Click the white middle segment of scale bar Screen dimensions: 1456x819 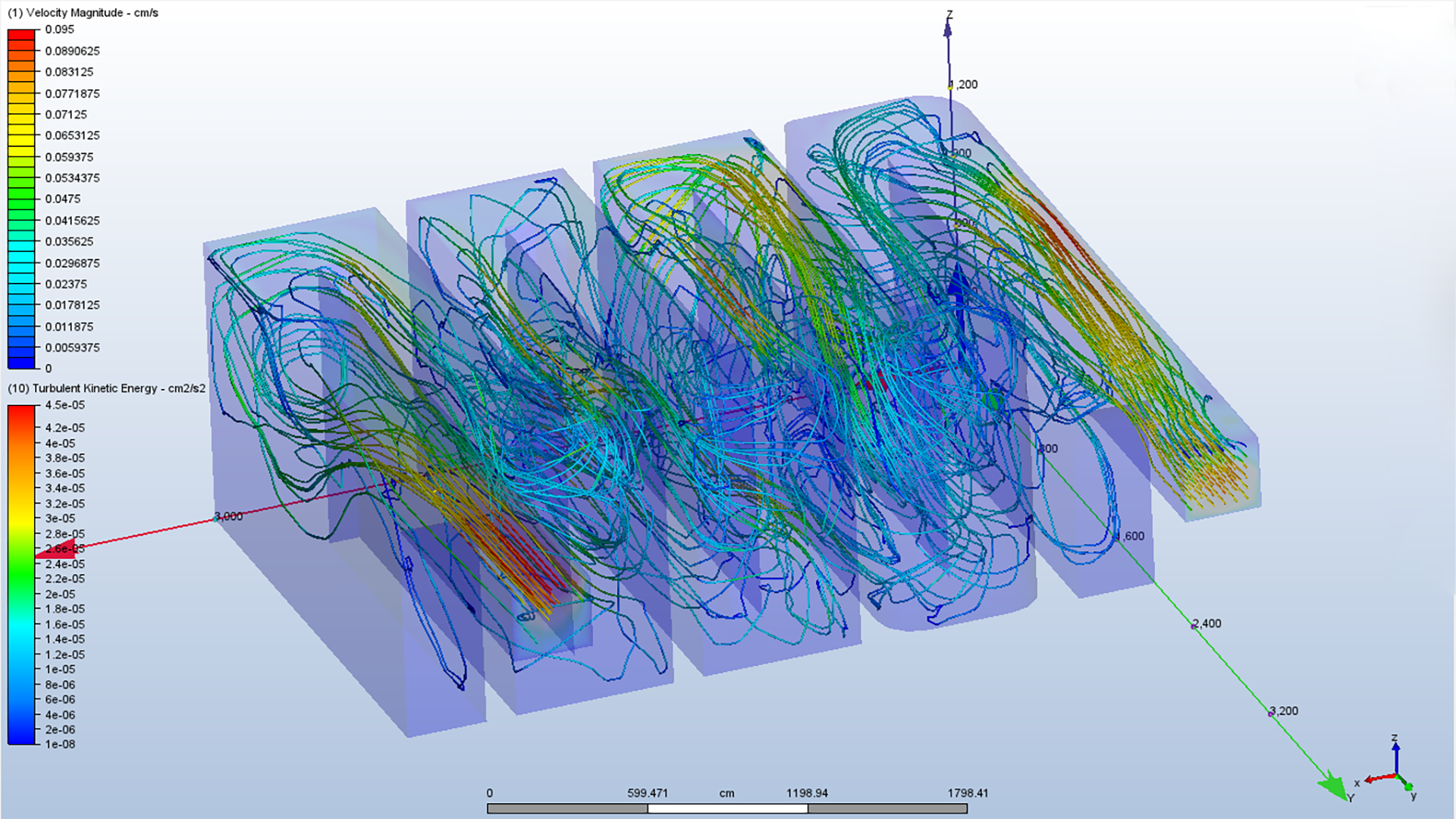(x=727, y=808)
